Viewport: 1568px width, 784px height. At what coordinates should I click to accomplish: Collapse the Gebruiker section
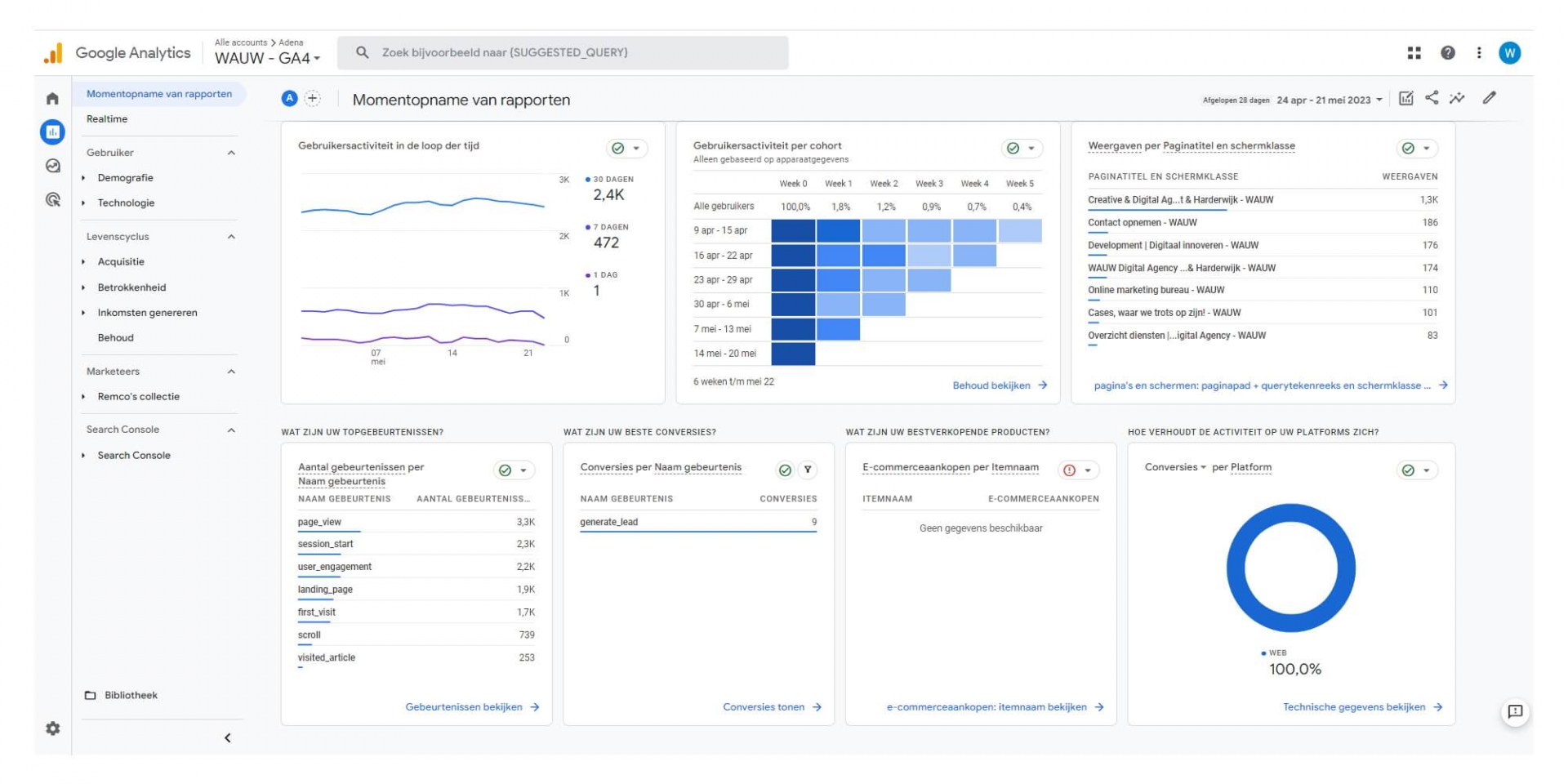point(231,153)
